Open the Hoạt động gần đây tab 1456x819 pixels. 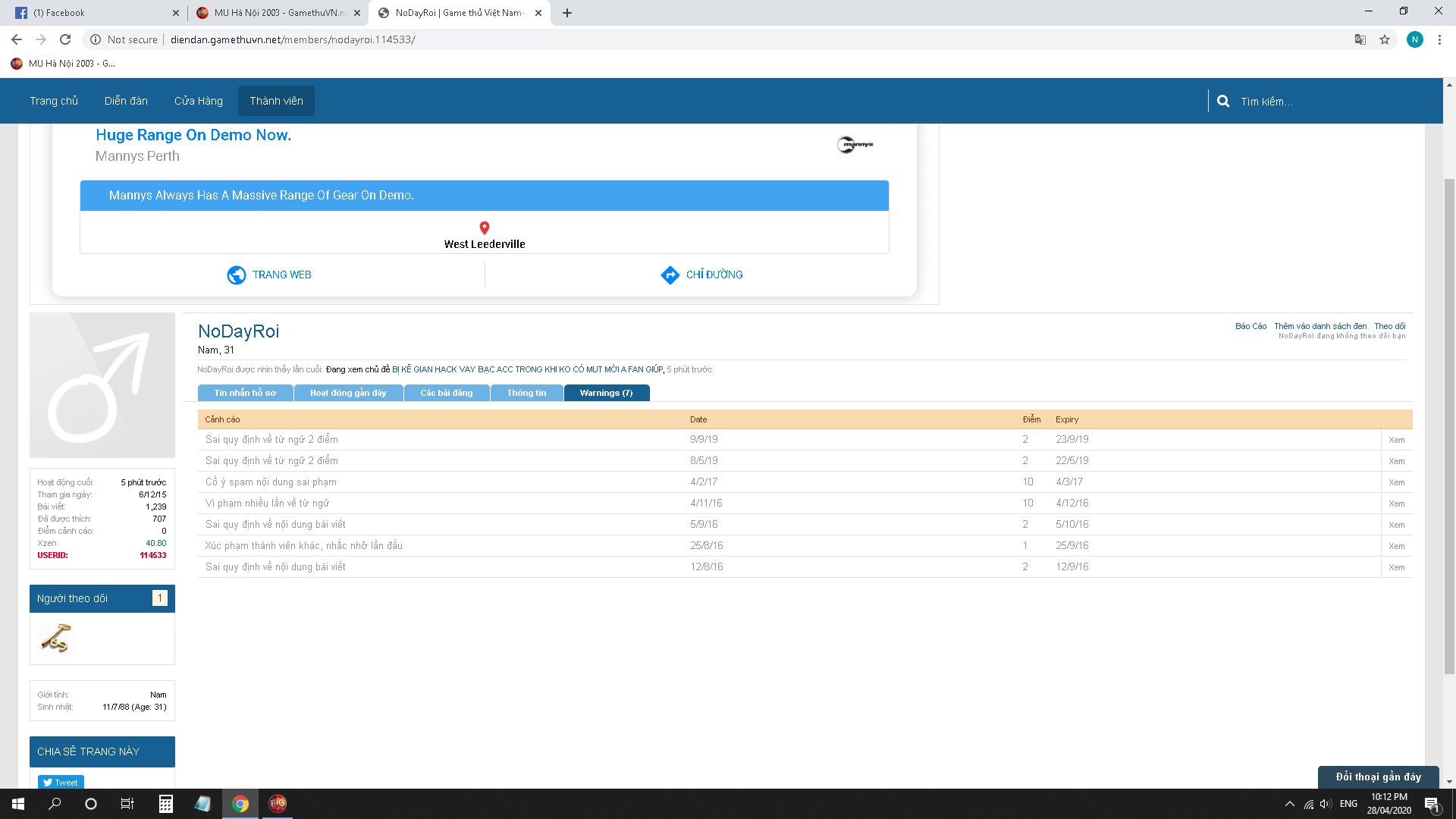pos(348,393)
